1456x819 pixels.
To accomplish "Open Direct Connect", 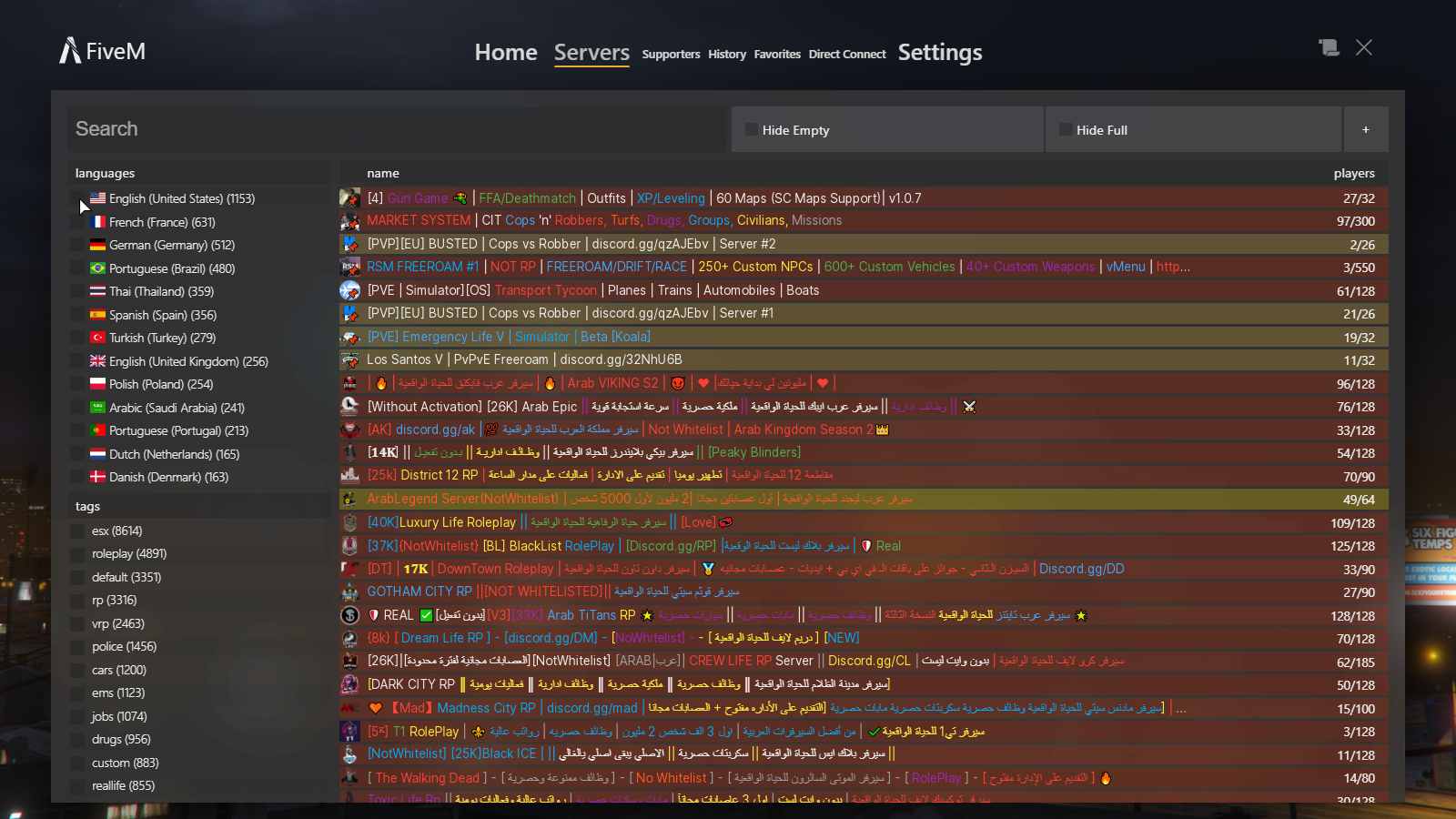I will 846,54.
